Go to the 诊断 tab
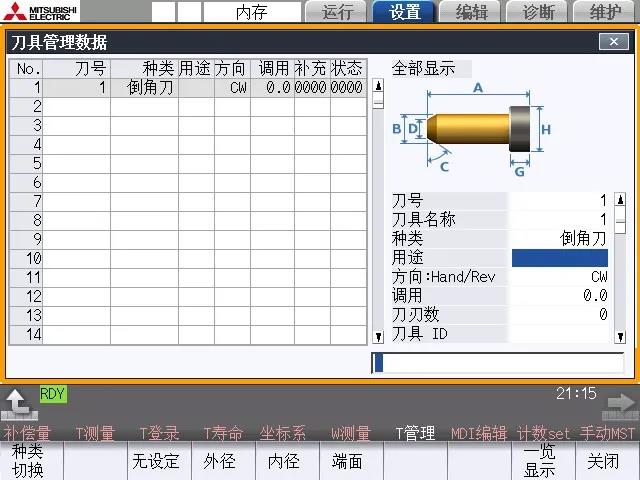Screen dimensions: 640x480 click(538, 12)
